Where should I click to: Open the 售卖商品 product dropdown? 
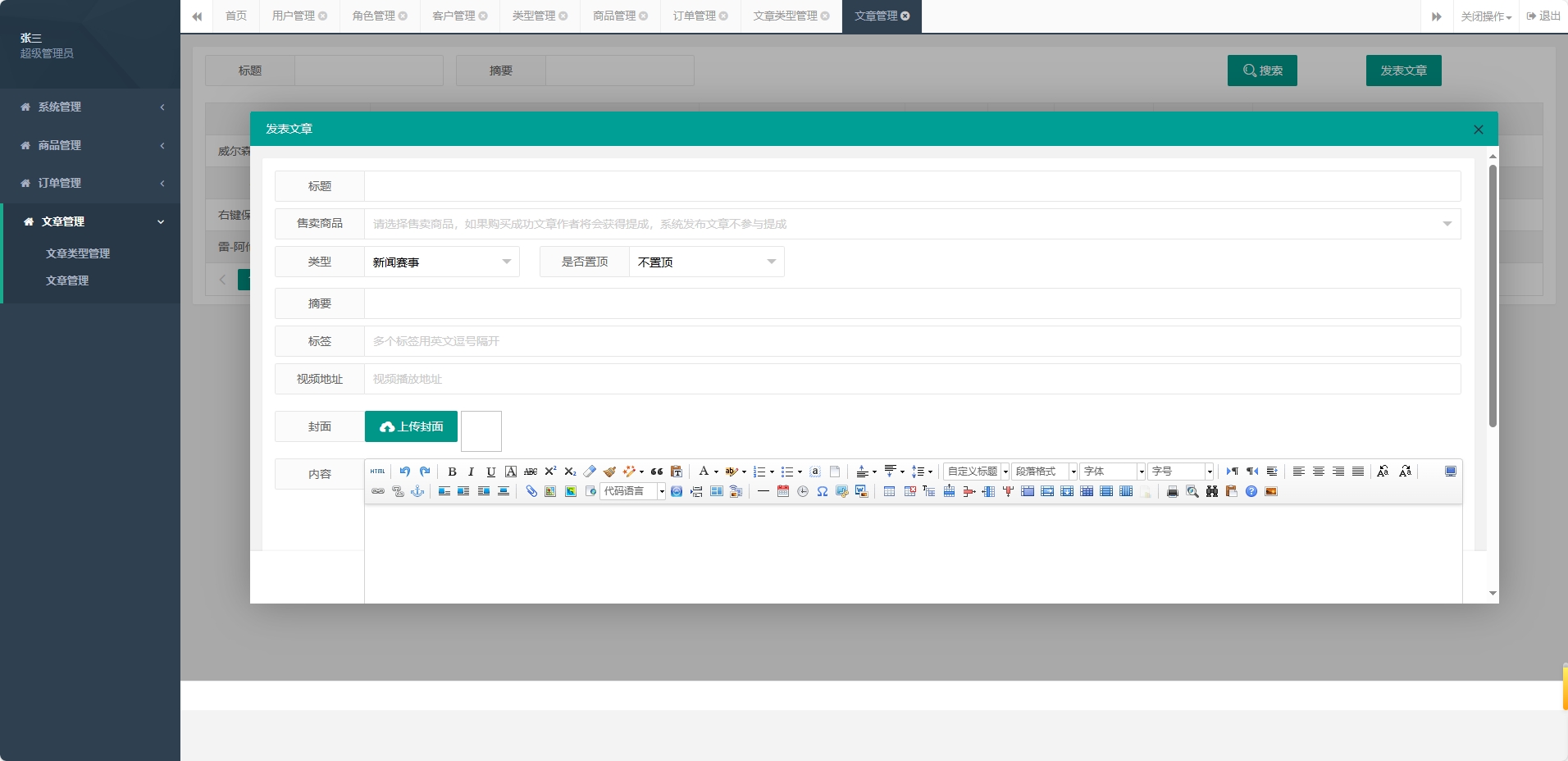tap(913, 224)
